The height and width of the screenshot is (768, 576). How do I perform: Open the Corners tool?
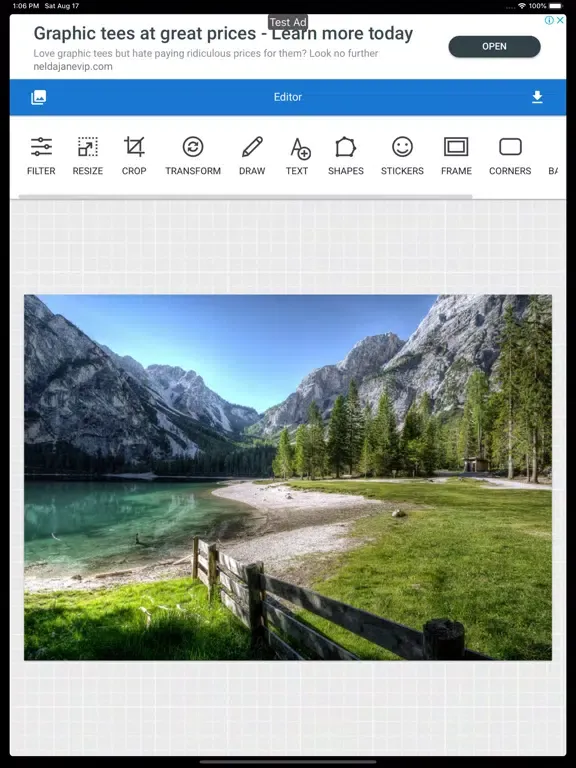510,156
